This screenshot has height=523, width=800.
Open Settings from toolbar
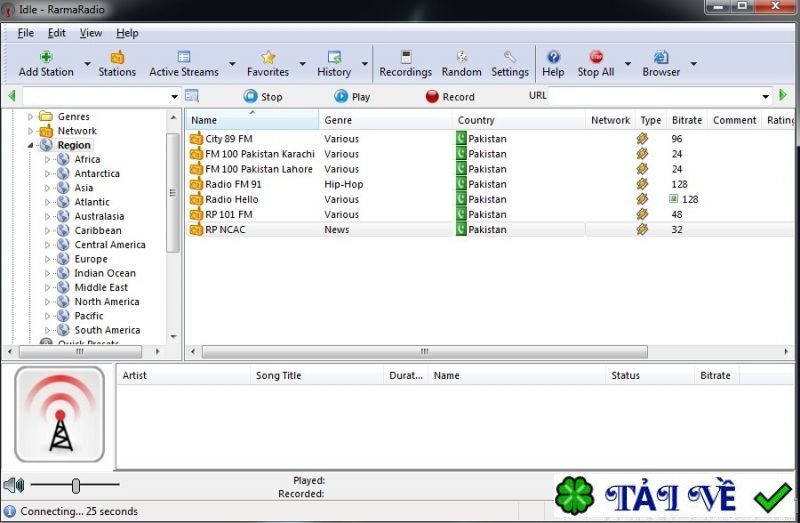pyautogui.click(x=510, y=64)
